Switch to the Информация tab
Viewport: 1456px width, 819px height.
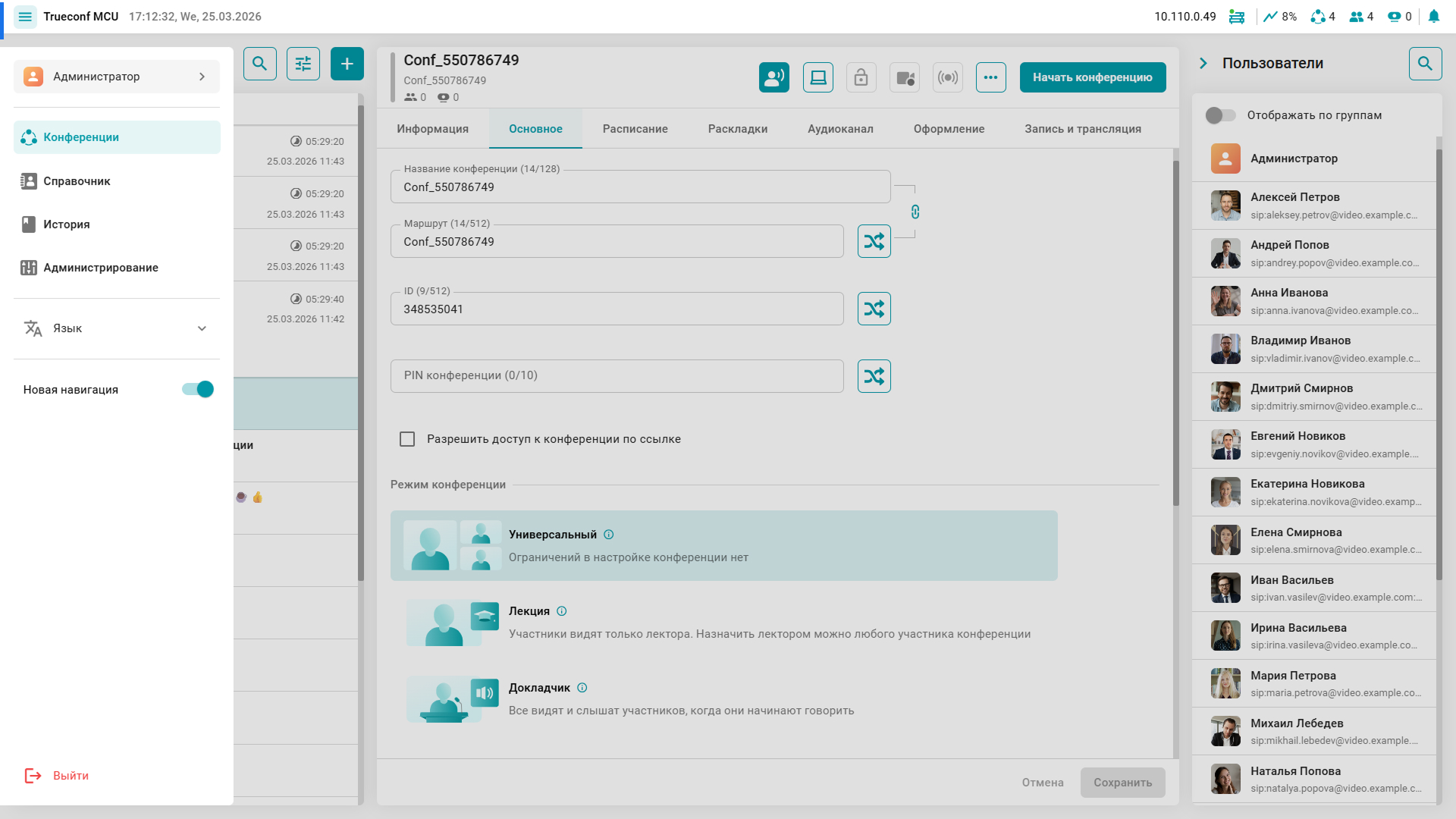pos(433,129)
